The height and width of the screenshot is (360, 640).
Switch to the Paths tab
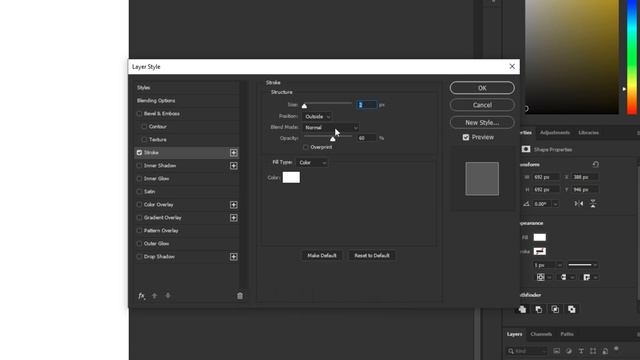(x=567, y=334)
